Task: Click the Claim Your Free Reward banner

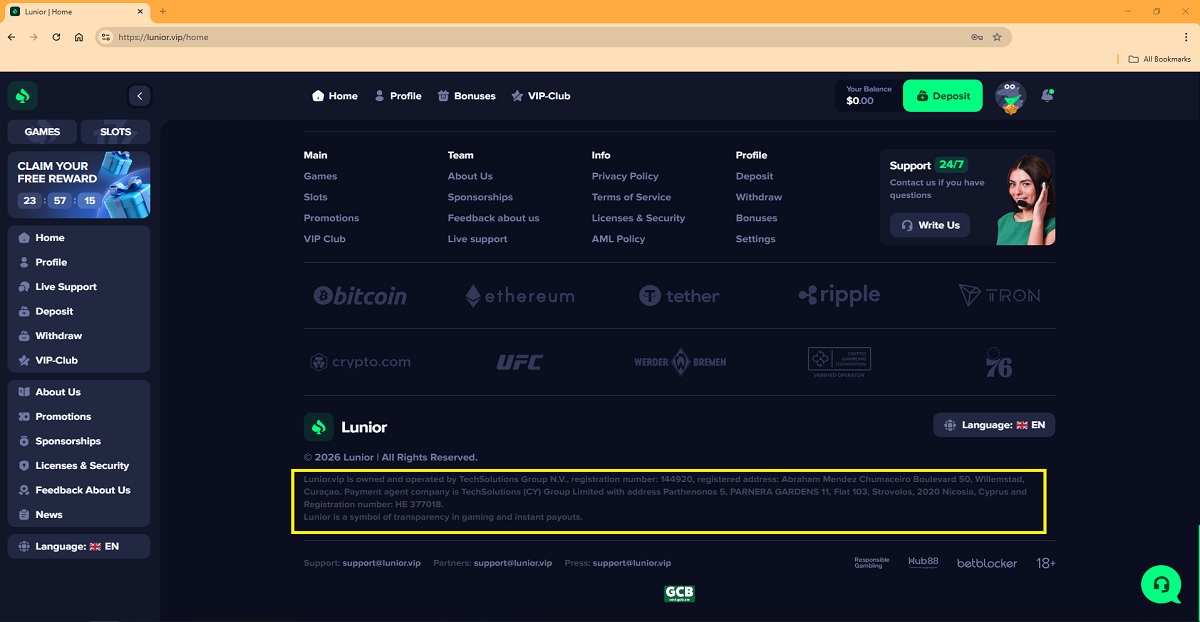Action: coord(79,185)
